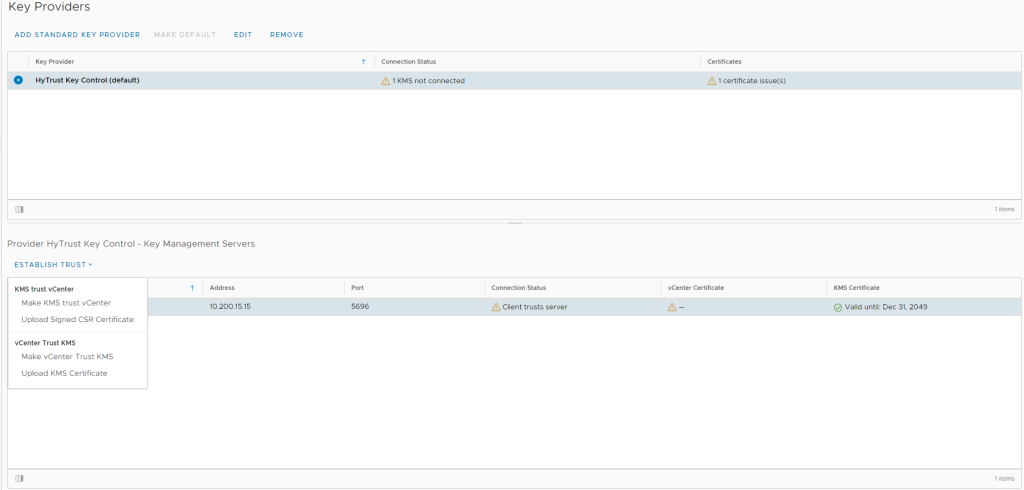1024x490 pixels.
Task: Select Make vCenter Trust KMS option
Action: coord(67,357)
